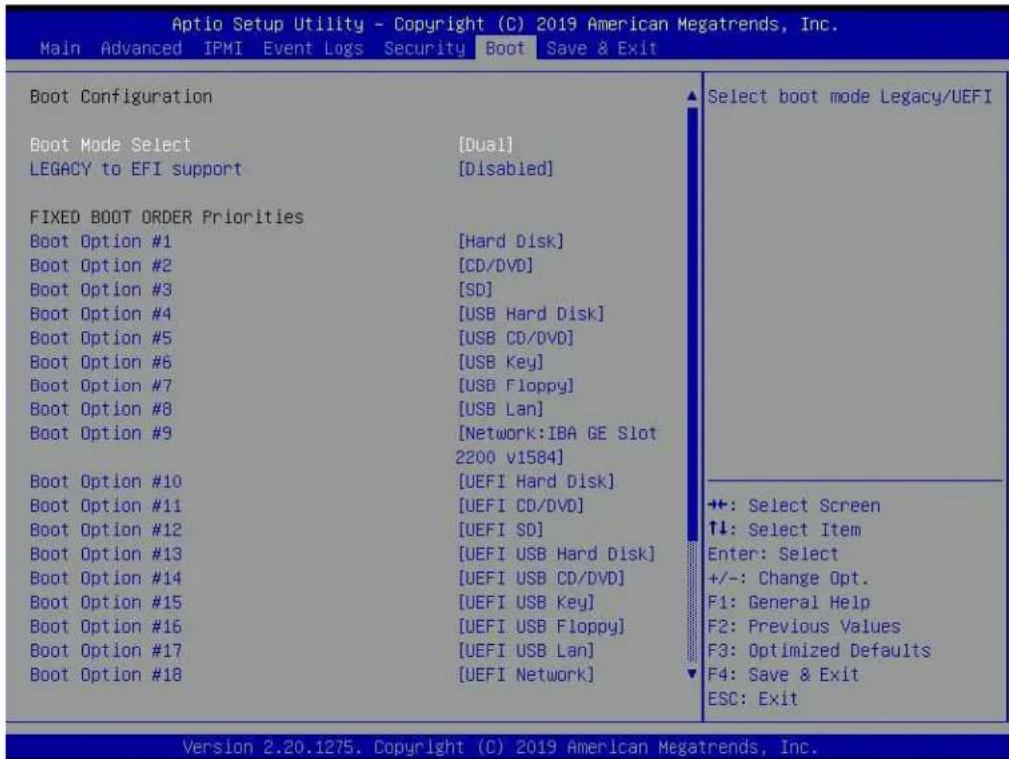Change the [USB Hard Disk] value
Viewport: 1009px width, 759px height.
(x=531, y=314)
